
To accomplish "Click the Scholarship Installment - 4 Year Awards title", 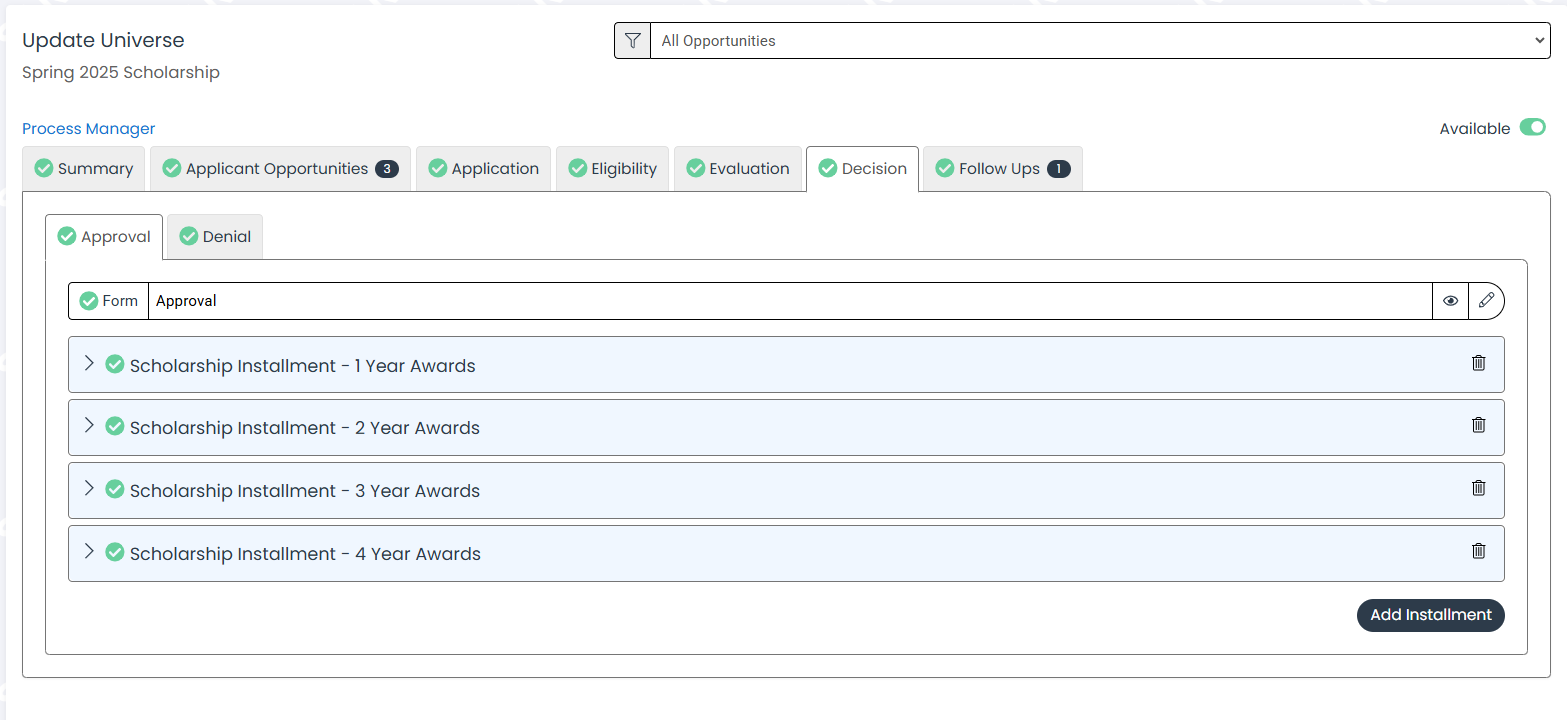I will pyautogui.click(x=305, y=554).
